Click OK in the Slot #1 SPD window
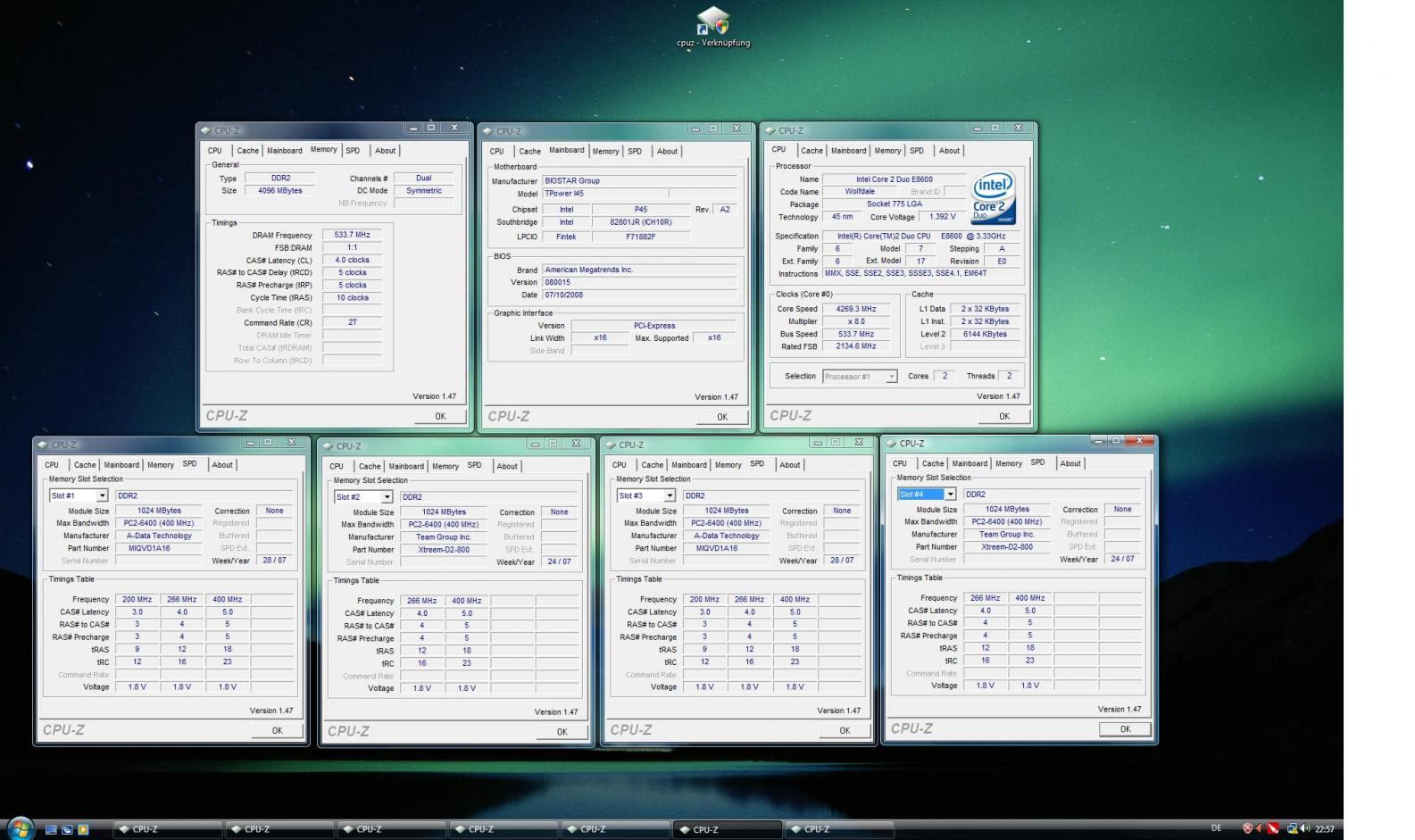This screenshot has width=1415, height=840. (x=277, y=730)
